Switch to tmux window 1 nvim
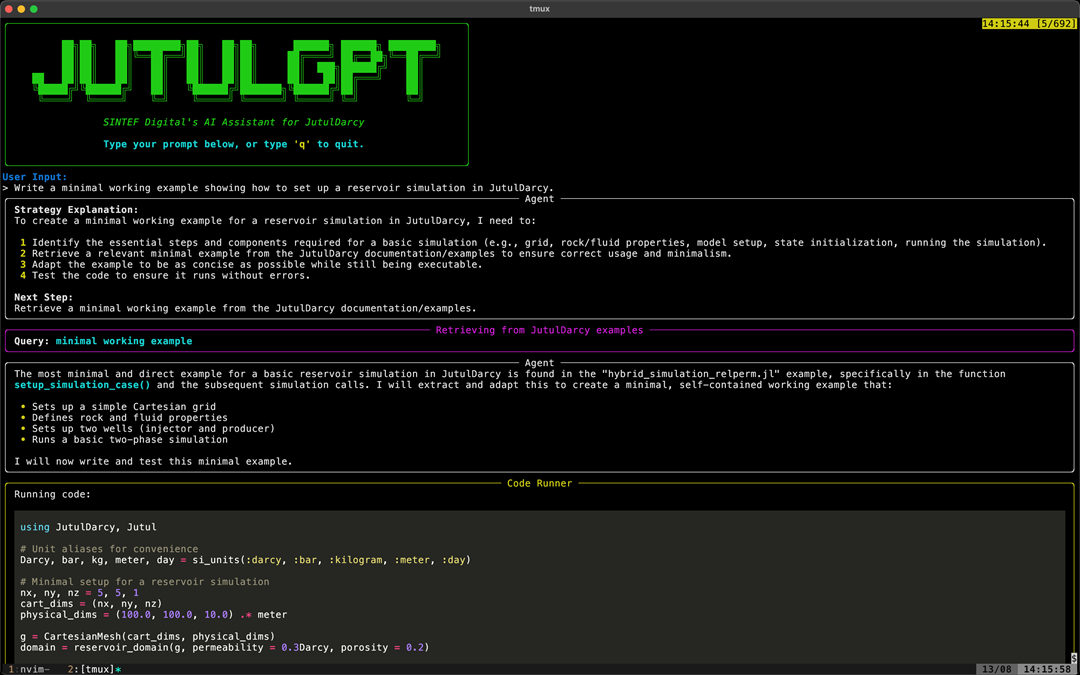 point(30,668)
